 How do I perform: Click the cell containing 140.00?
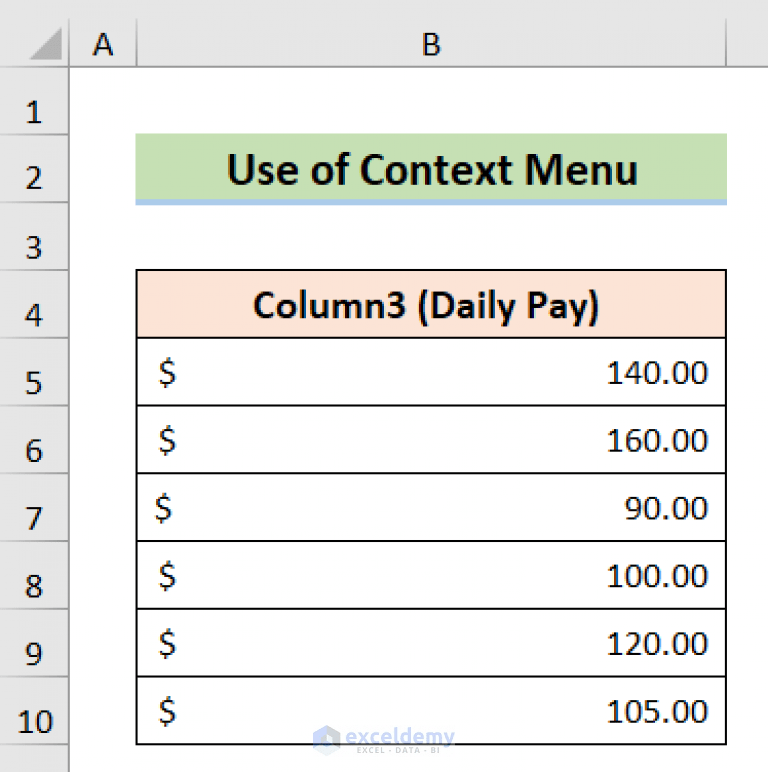[x=431, y=372]
